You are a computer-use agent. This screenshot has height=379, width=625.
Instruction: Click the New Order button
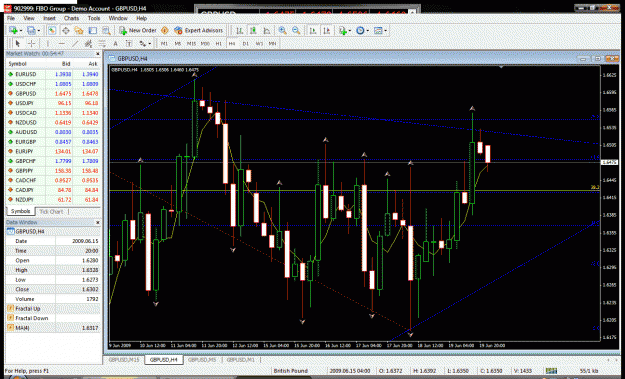click(x=138, y=30)
